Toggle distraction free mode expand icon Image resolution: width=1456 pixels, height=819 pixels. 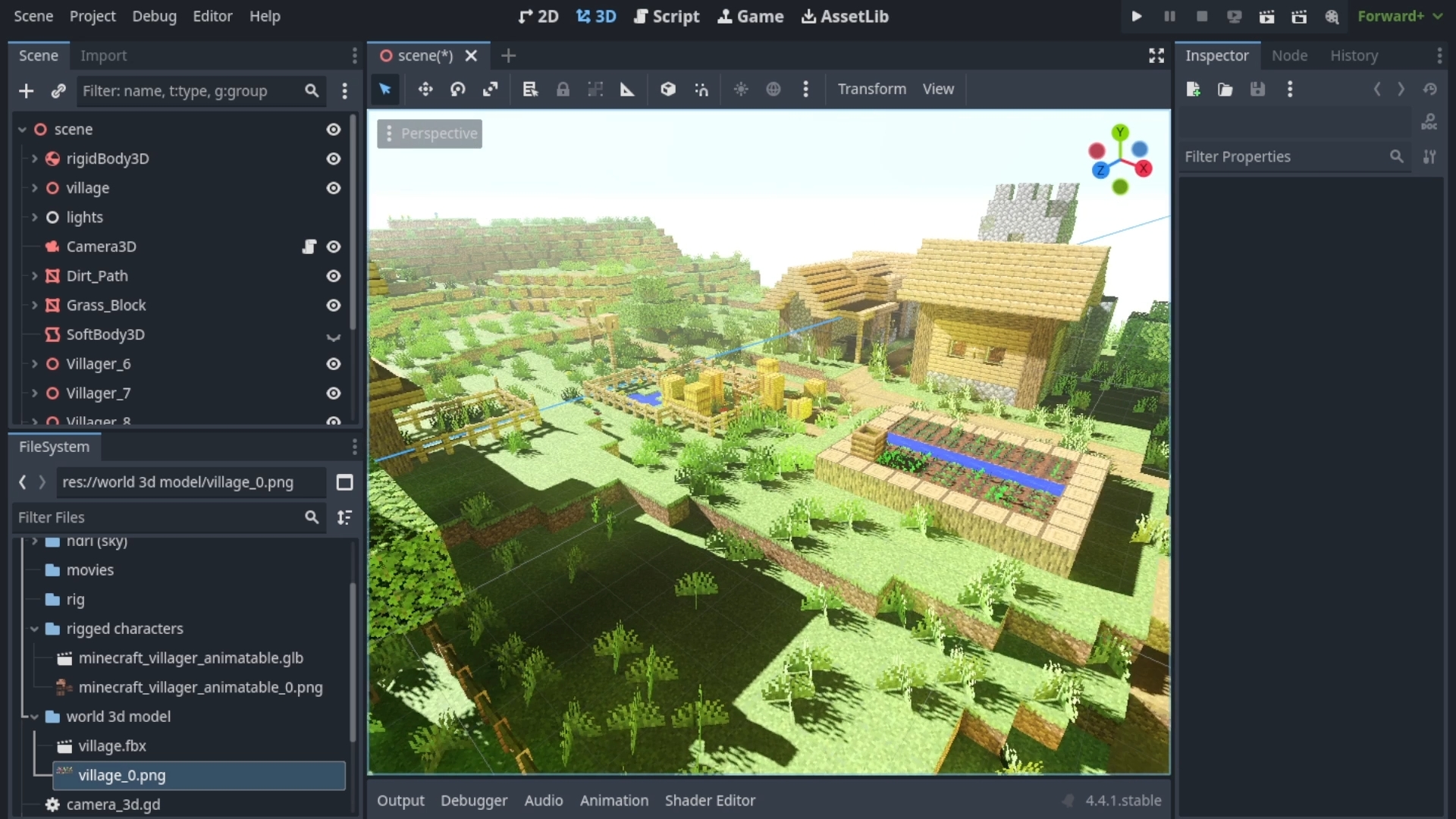pyautogui.click(x=1156, y=55)
